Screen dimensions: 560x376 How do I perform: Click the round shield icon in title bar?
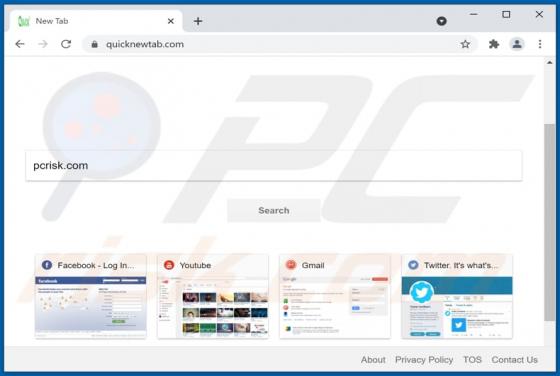pos(442,21)
